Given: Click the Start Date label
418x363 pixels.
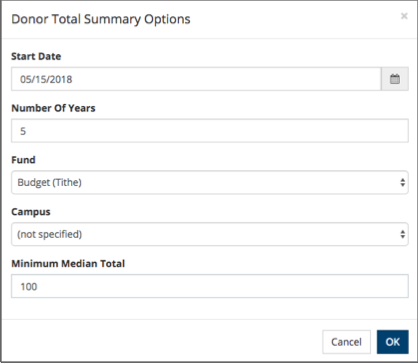Looking at the screenshot, I should tap(36, 56).
